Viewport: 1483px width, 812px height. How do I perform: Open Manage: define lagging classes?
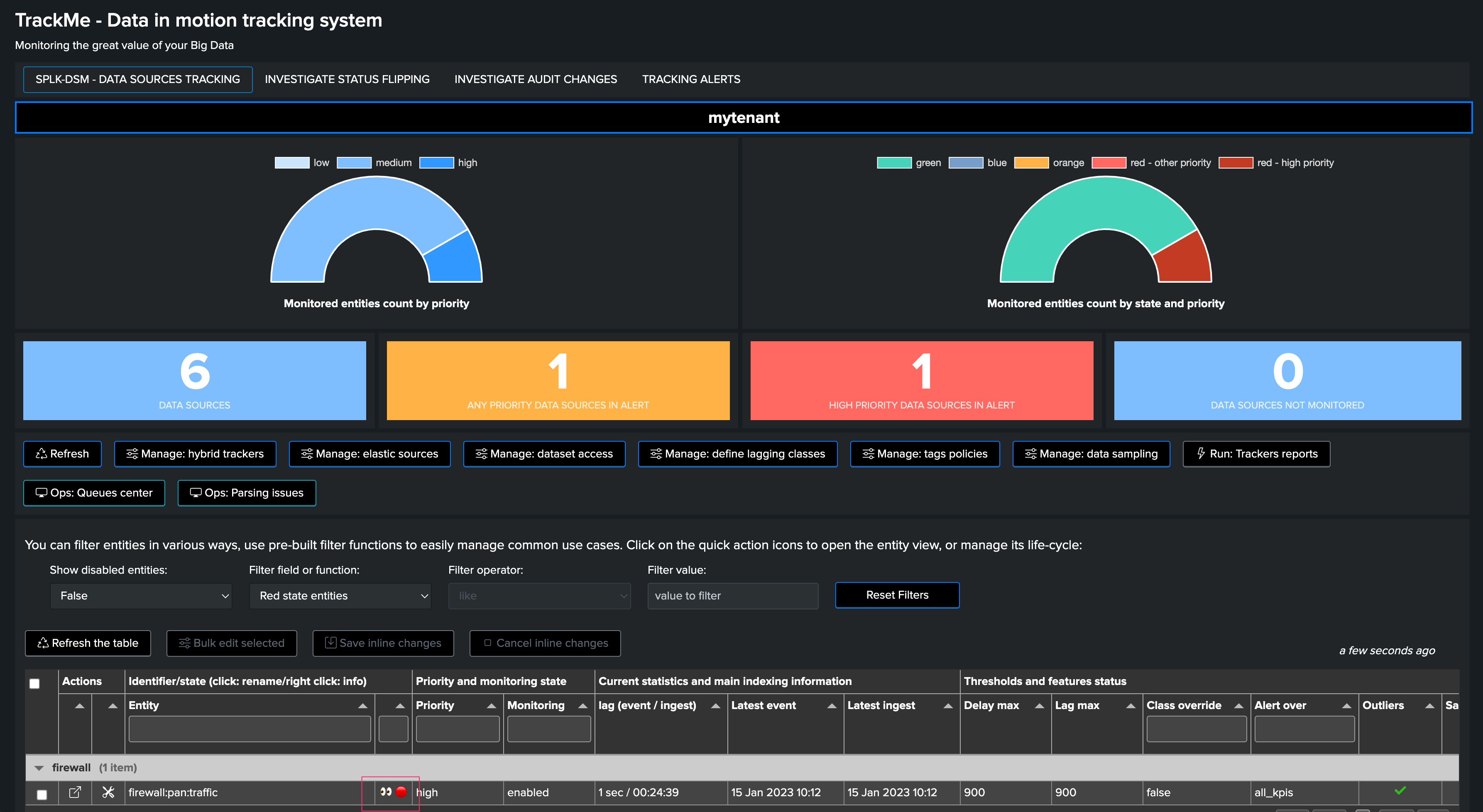pyautogui.click(x=737, y=453)
